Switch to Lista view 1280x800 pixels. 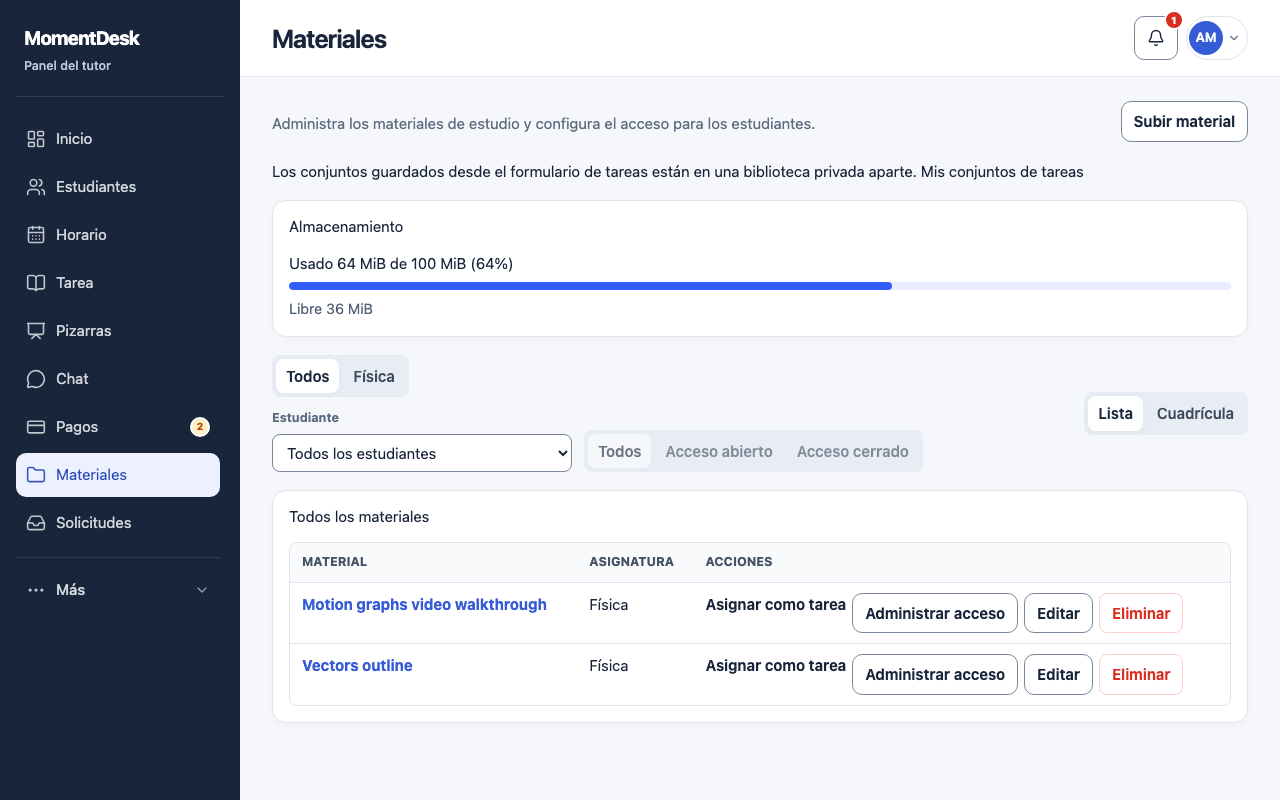pos(1115,414)
